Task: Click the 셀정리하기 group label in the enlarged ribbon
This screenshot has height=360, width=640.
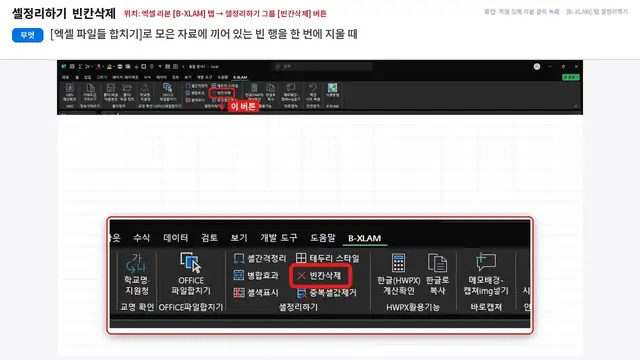Action: click(298, 307)
